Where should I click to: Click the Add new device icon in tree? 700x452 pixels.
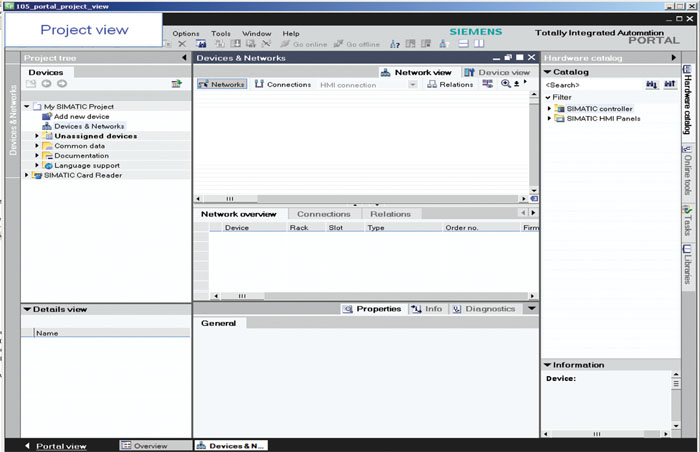[47, 117]
